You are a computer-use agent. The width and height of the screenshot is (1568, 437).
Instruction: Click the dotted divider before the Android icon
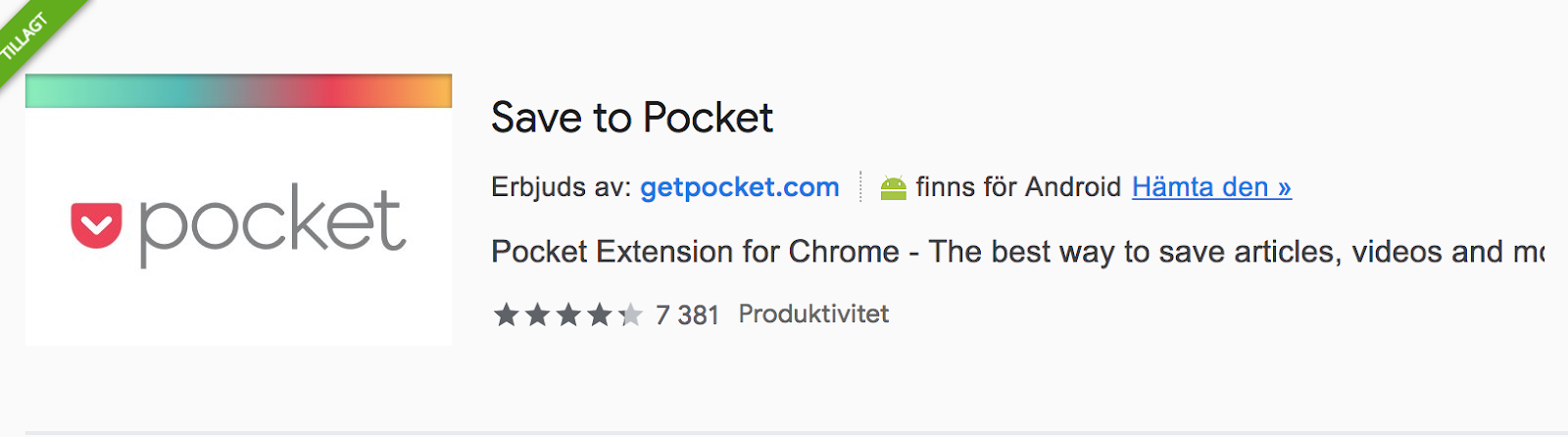[x=860, y=186]
